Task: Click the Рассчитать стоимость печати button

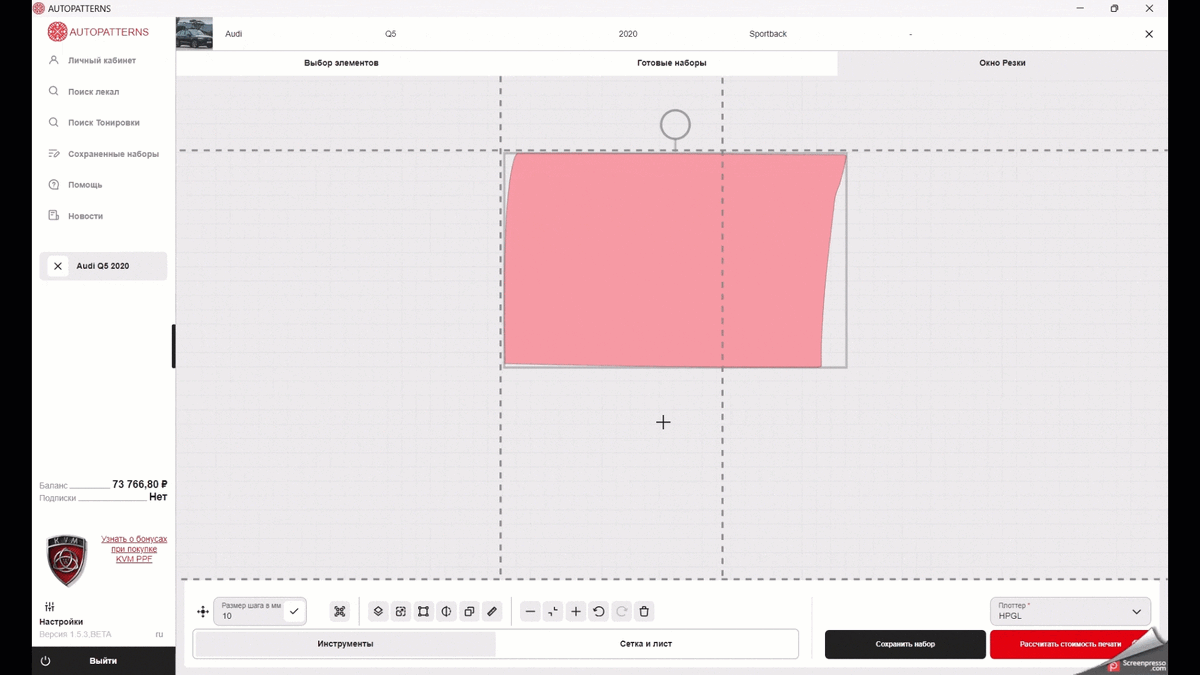Action: click(1070, 644)
